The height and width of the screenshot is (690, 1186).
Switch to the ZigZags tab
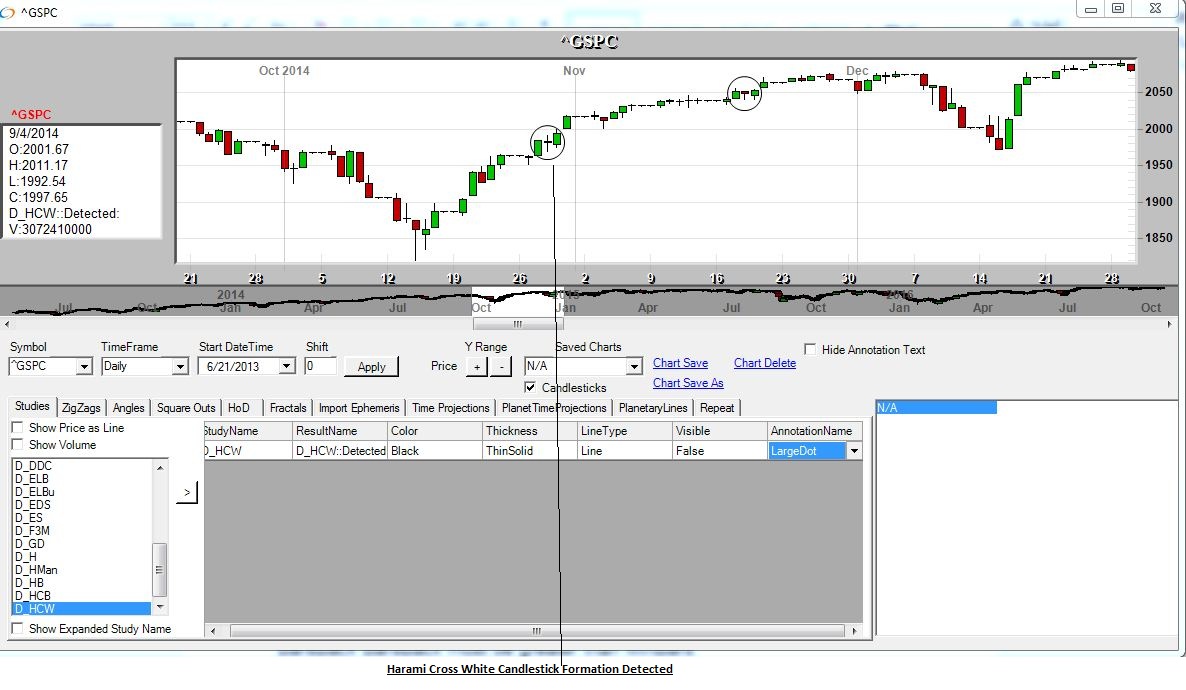coord(82,408)
